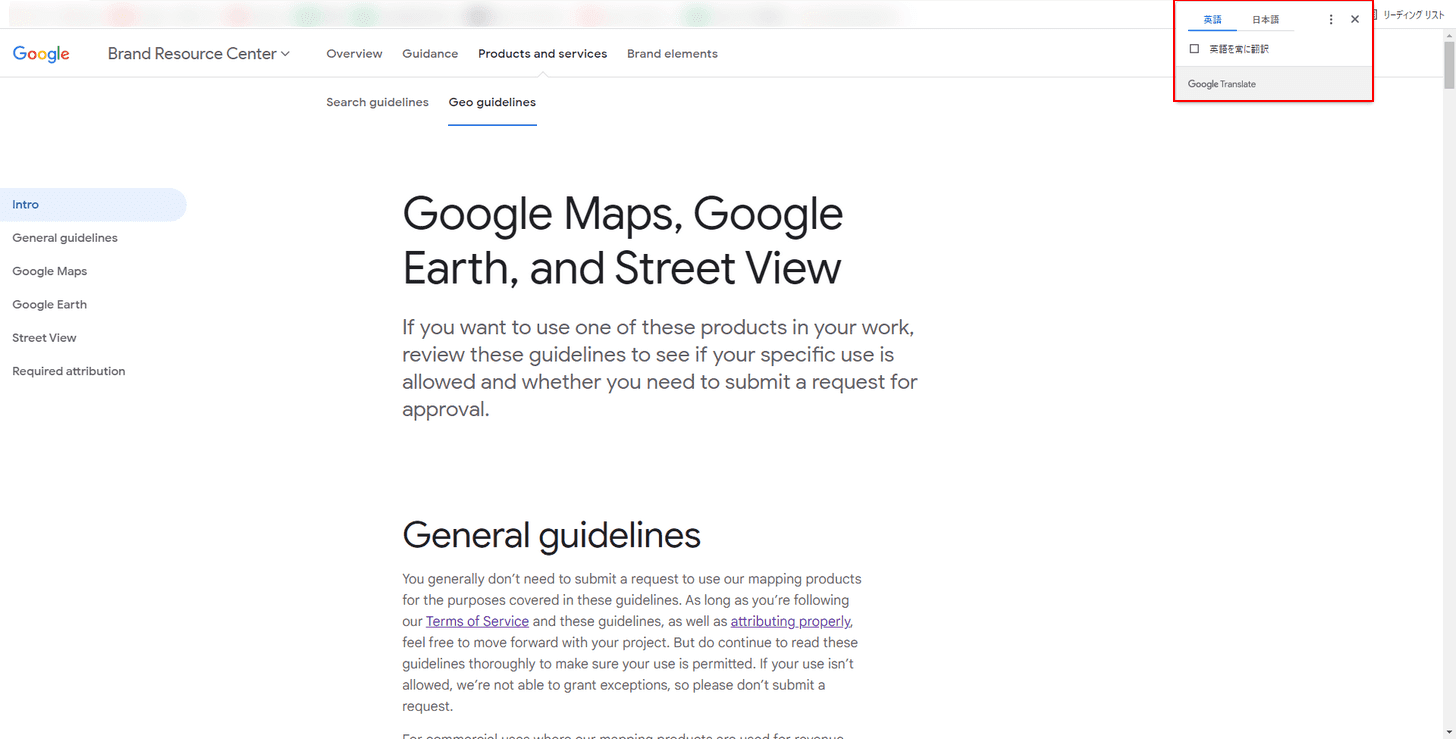Select the 英語 tab in translate popup
The image size is (1456, 739).
1212,20
